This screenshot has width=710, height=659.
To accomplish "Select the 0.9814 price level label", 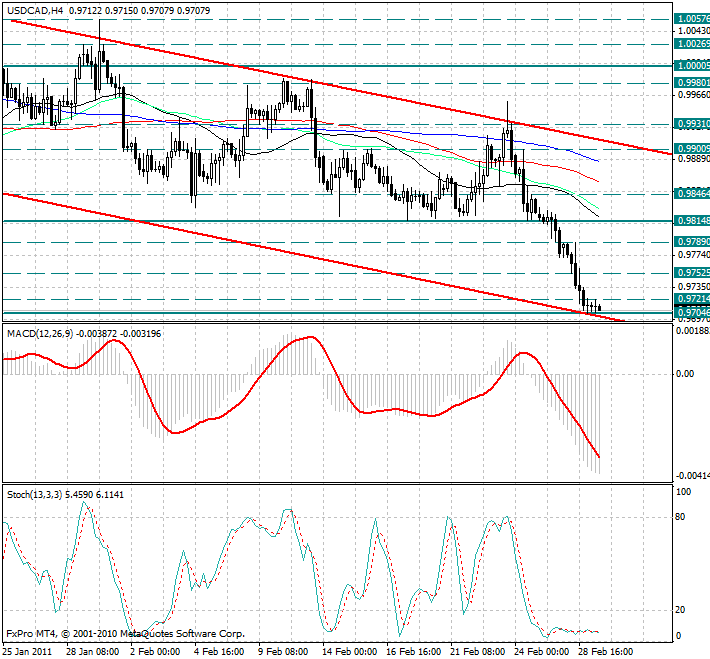I will 692,221.
